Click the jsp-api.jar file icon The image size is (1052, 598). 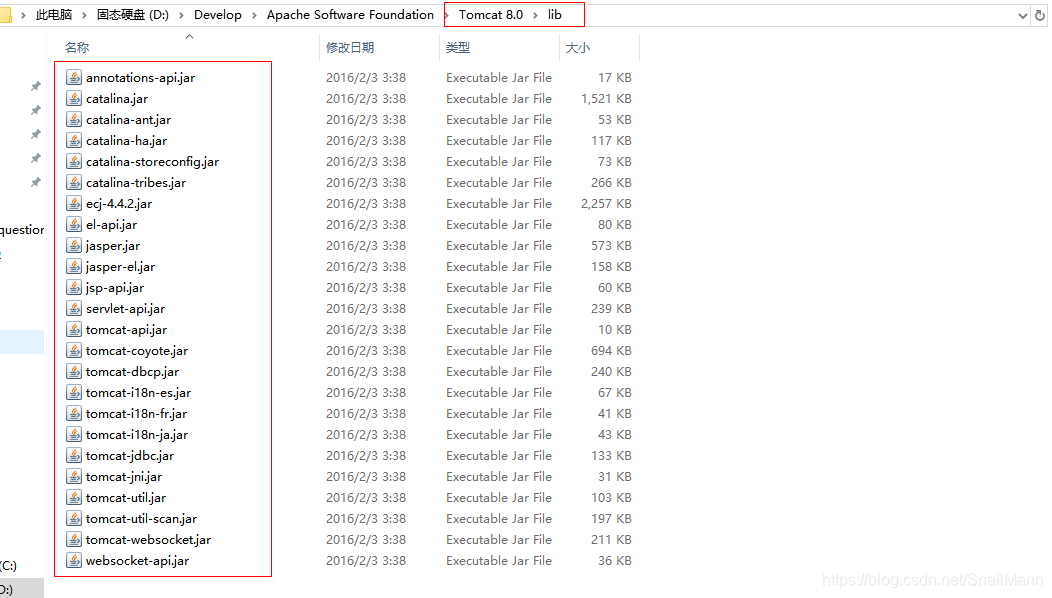[x=74, y=288]
